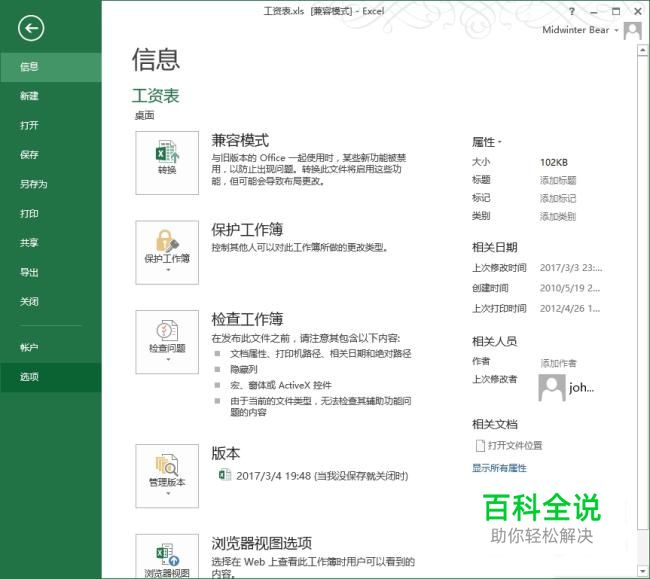This screenshot has width=650, height=579.
Task: Open the Midwinter Bear account dropdown arrow
Action: [x=616, y=30]
